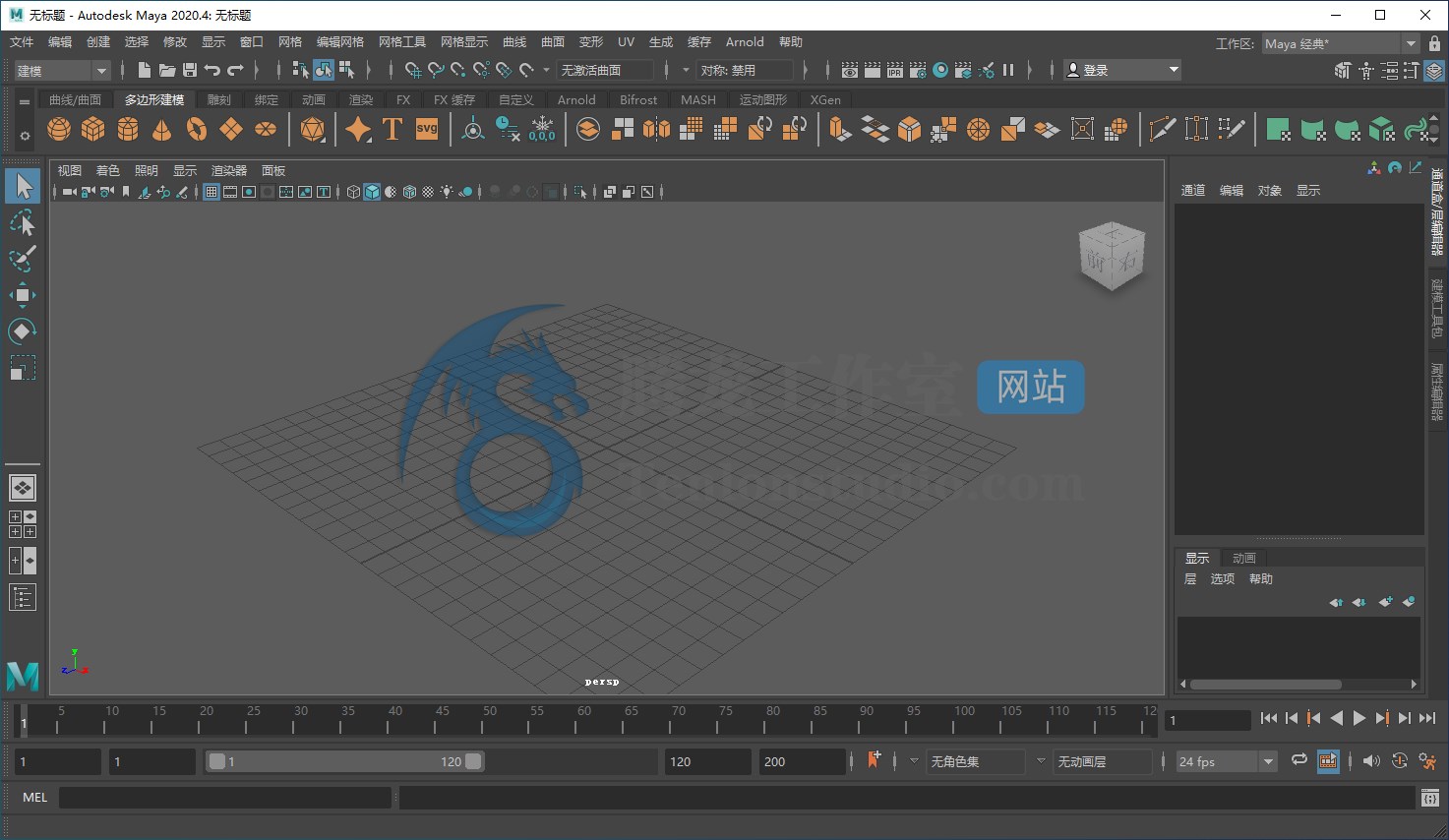Viewport: 1449px width, 840px height.
Task: Undo the last action arrow
Action: pos(212,70)
